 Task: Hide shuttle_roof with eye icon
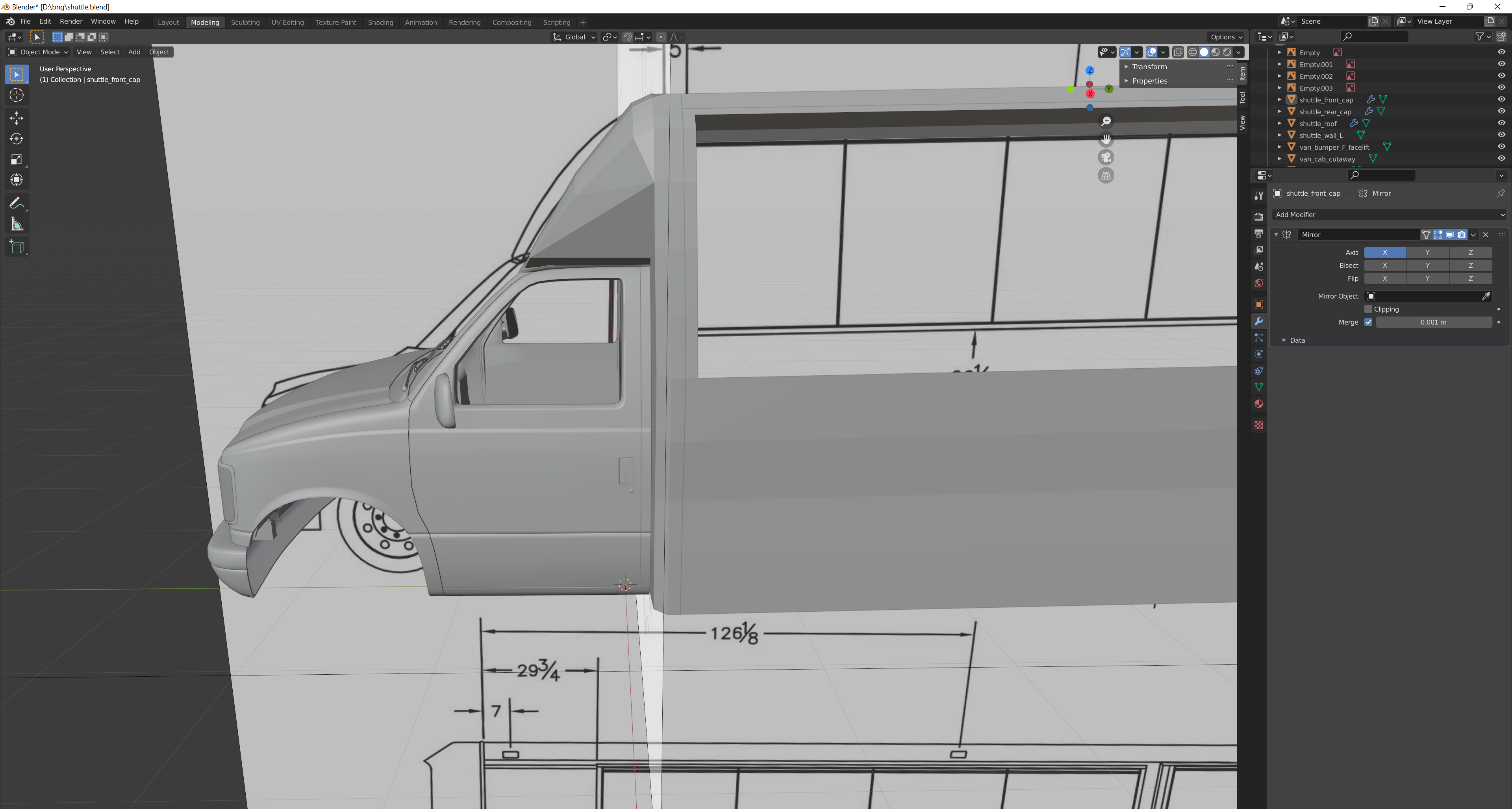pos(1501,123)
